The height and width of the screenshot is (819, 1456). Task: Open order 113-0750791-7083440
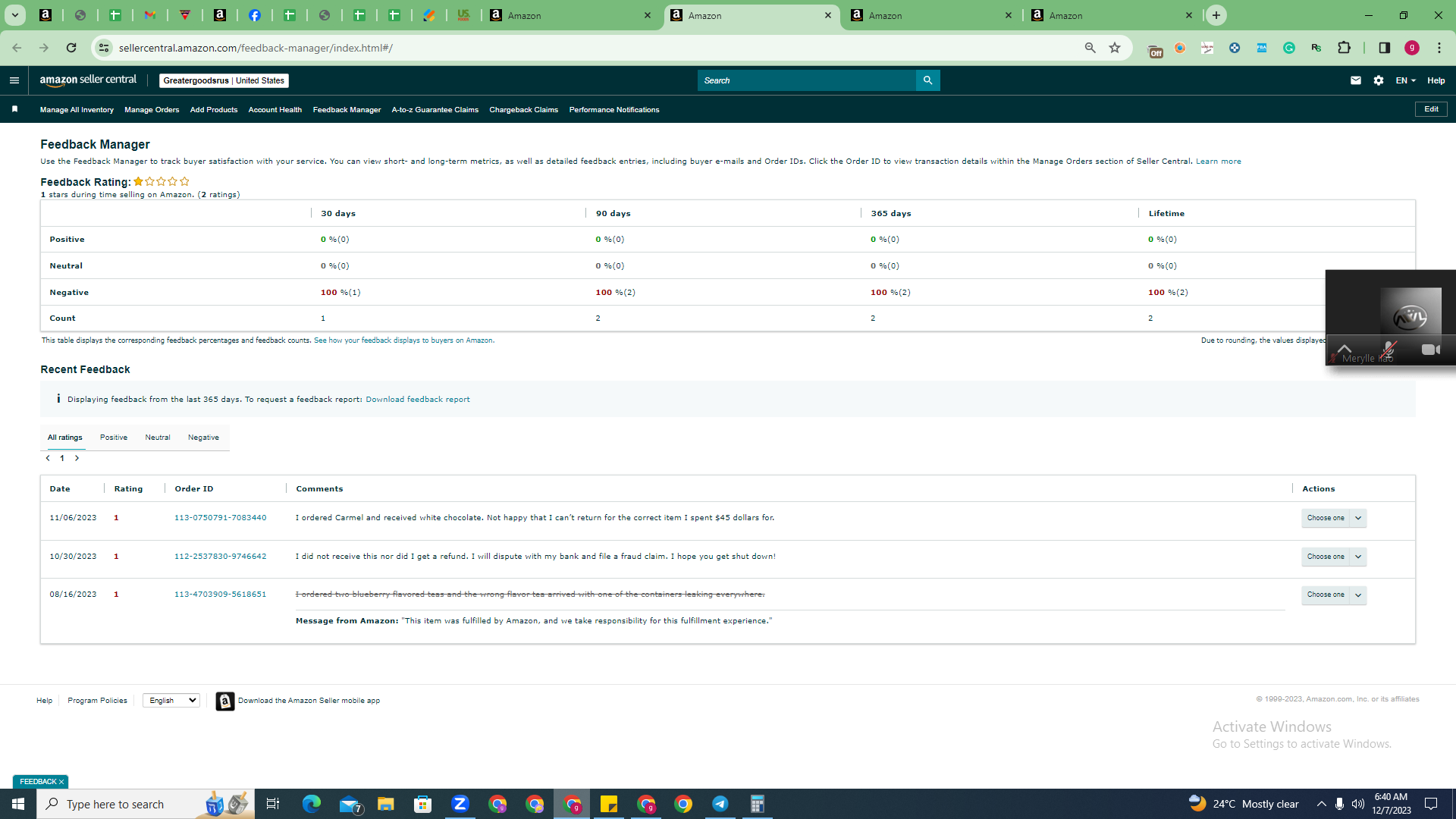(221, 518)
